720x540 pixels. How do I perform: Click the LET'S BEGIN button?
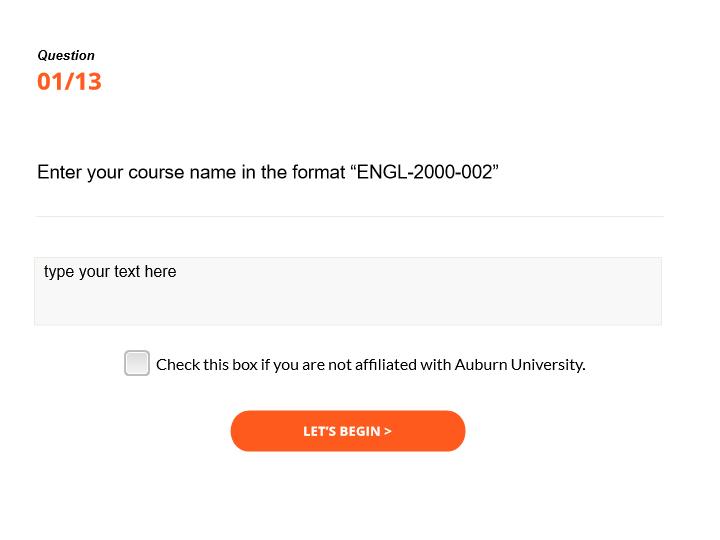pyautogui.click(x=347, y=431)
